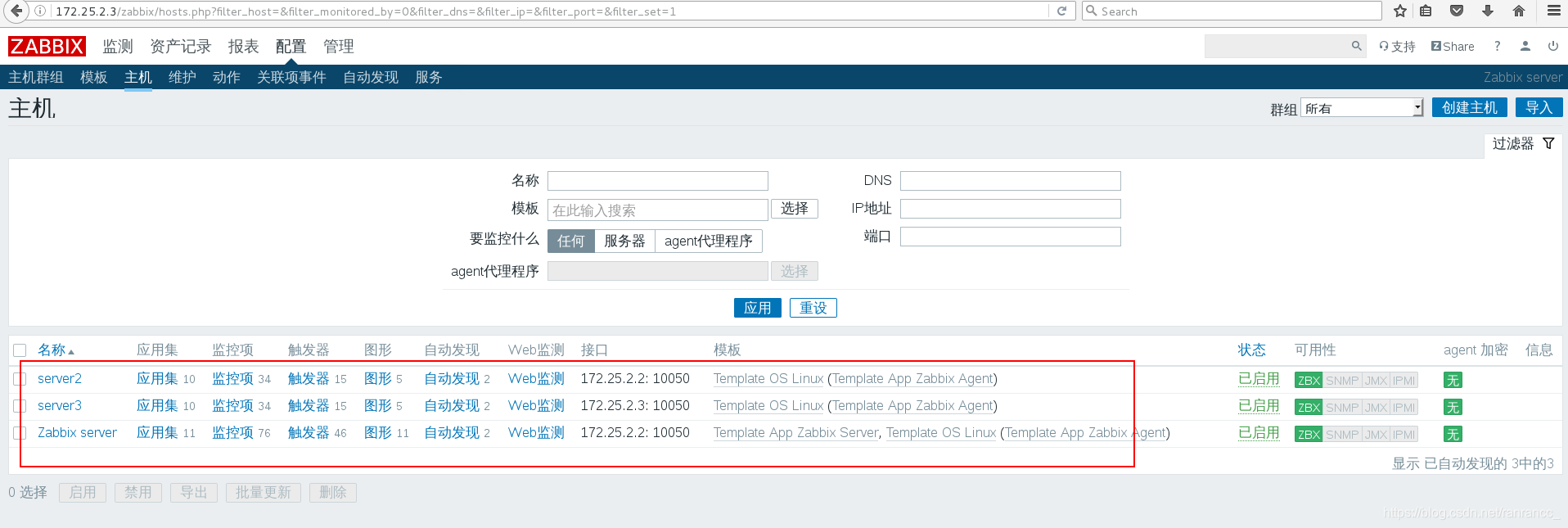This screenshot has width=1568, height=528.
Task: Switch to the 模板 submenu
Action: click(94, 77)
